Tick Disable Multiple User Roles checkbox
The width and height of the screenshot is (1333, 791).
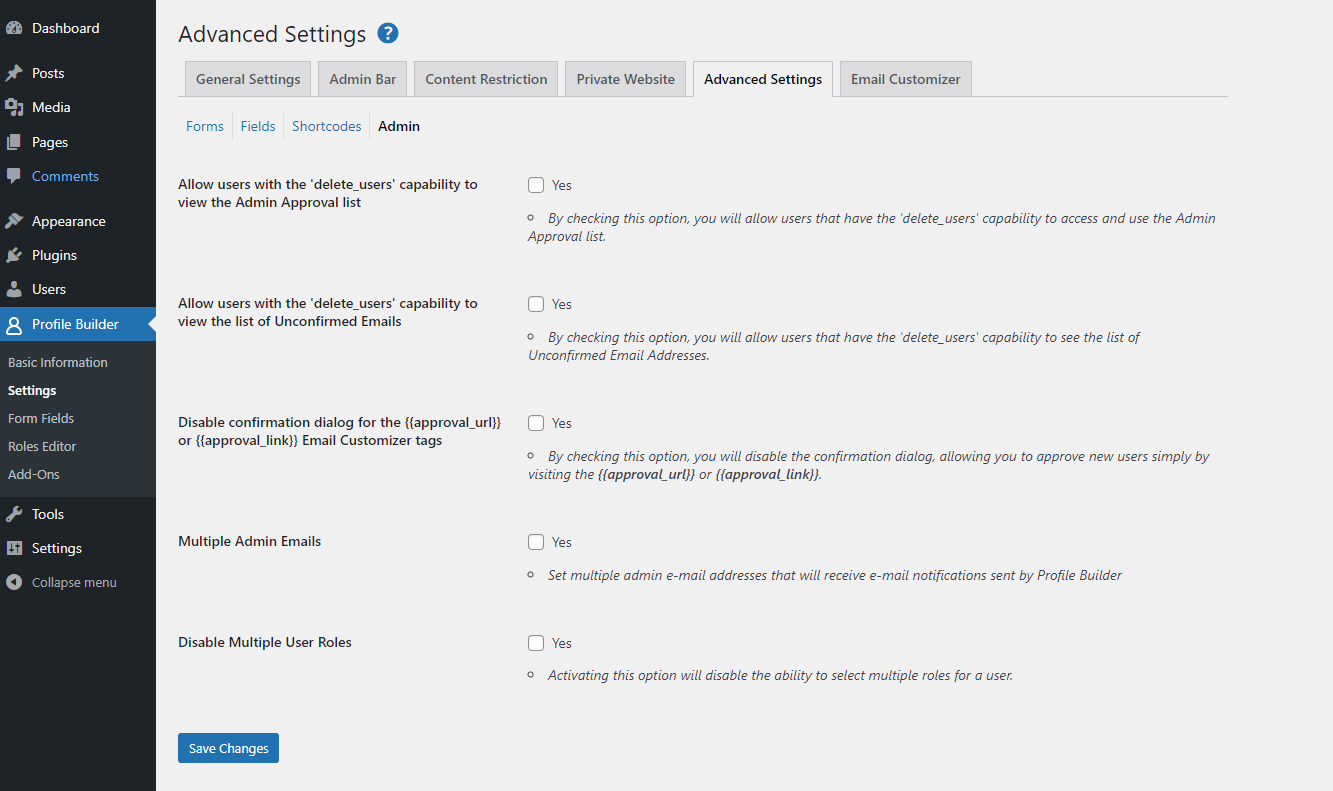[x=536, y=643]
